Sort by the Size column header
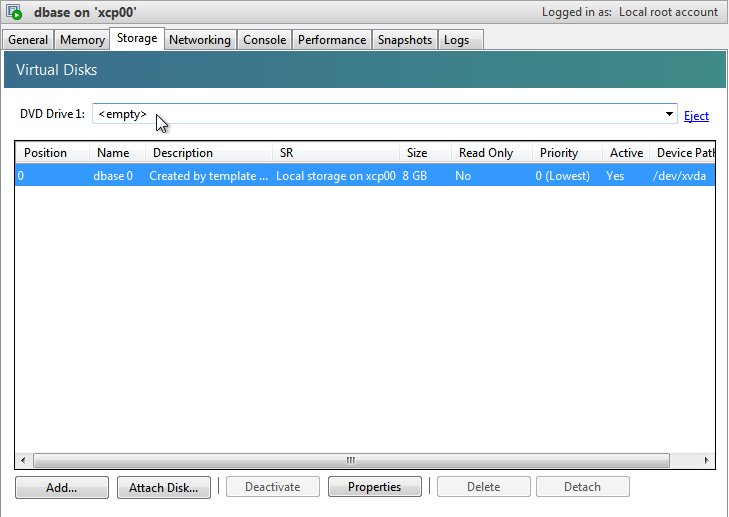Screen dimensions: 729x517 coord(425,153)
